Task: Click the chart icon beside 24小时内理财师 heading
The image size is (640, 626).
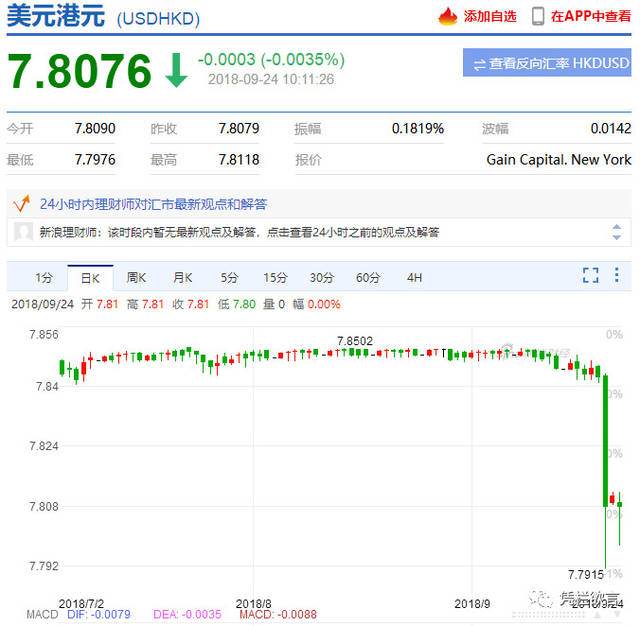Action: [19, 204]
